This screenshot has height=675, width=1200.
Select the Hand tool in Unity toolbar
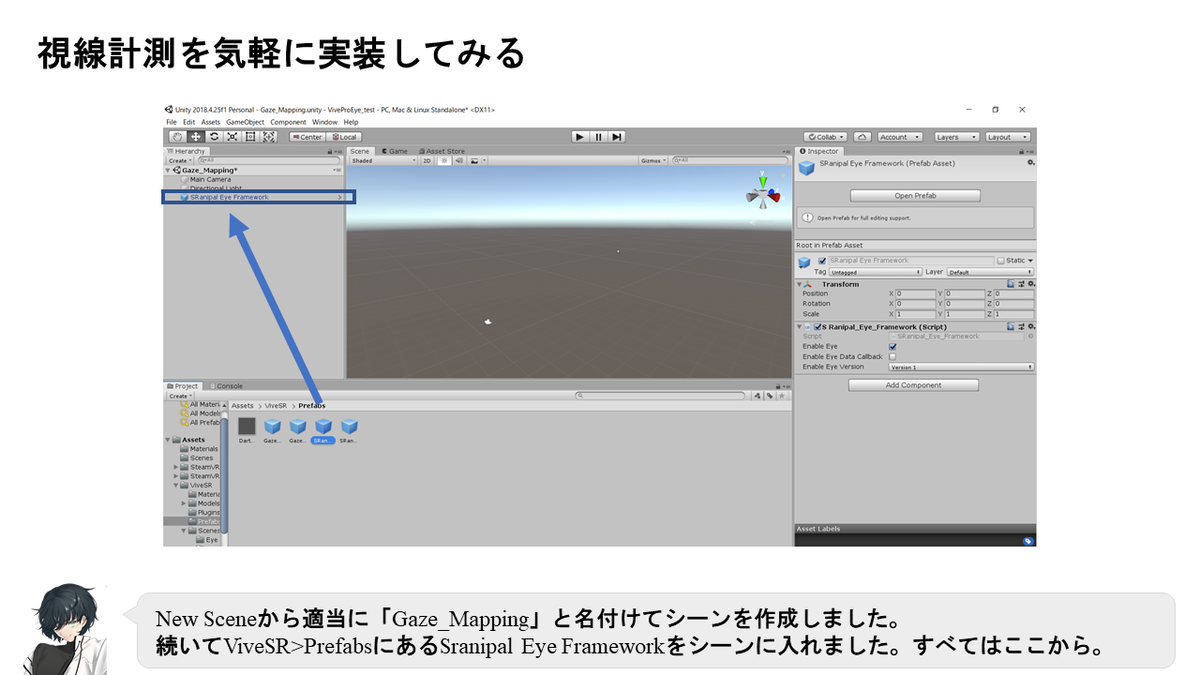point(176,137)
